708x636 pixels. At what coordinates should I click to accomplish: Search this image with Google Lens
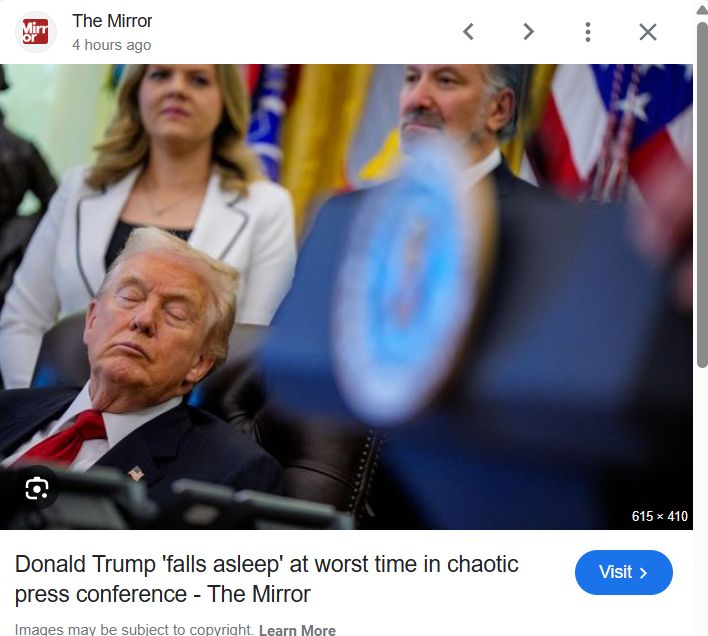37,488
